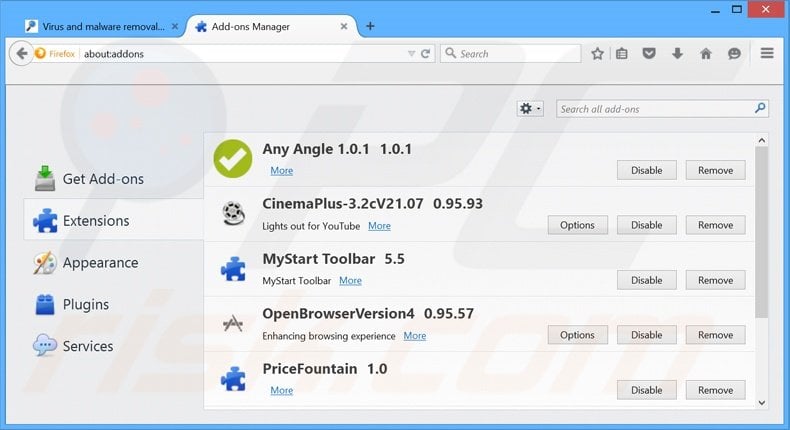Select the Add-ons Manager tab
This screenshot has height=430, width=790.
tap(250, 26)
